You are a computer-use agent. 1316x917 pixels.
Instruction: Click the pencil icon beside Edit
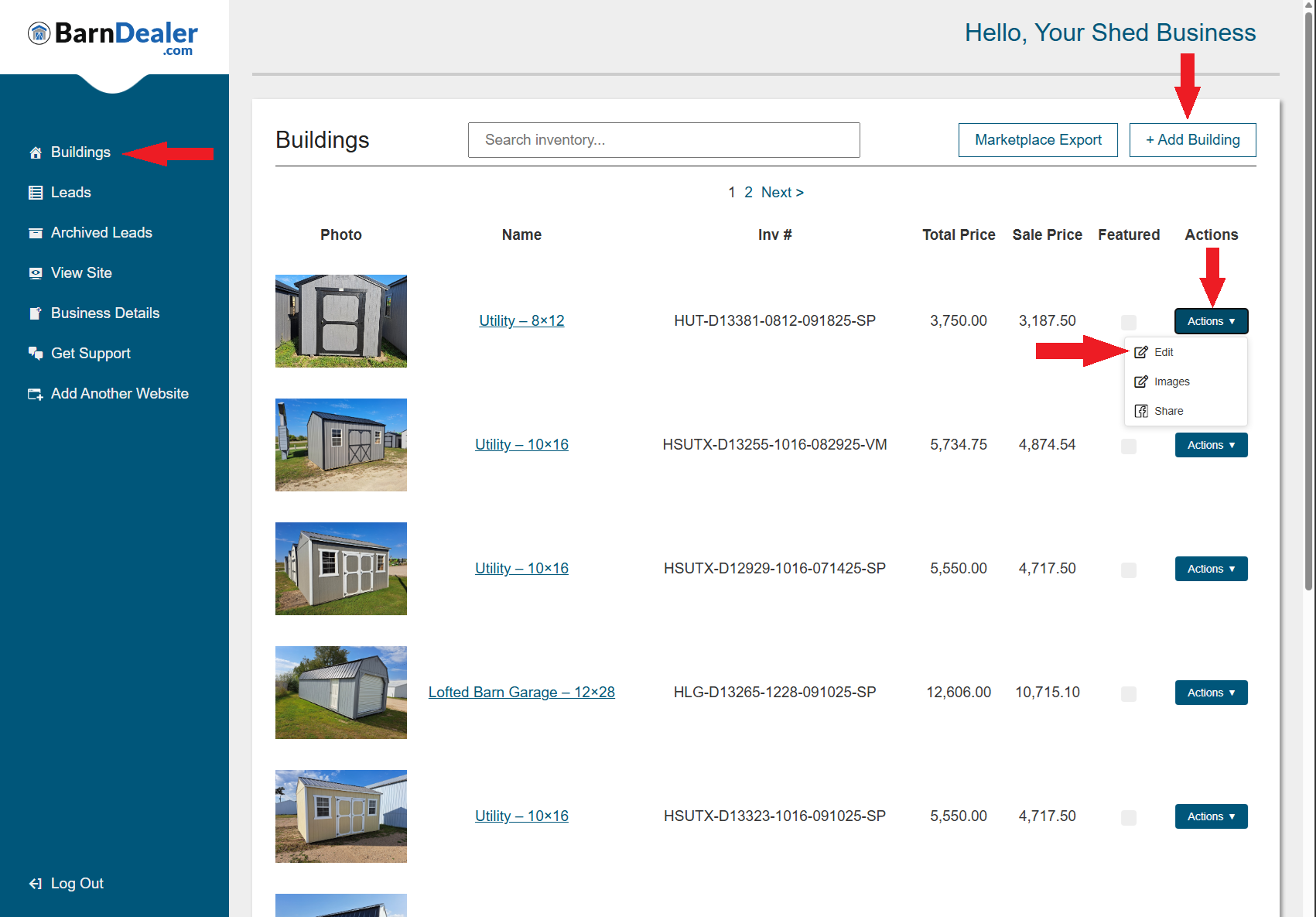pyautogui.click(x=1141, y=352)
